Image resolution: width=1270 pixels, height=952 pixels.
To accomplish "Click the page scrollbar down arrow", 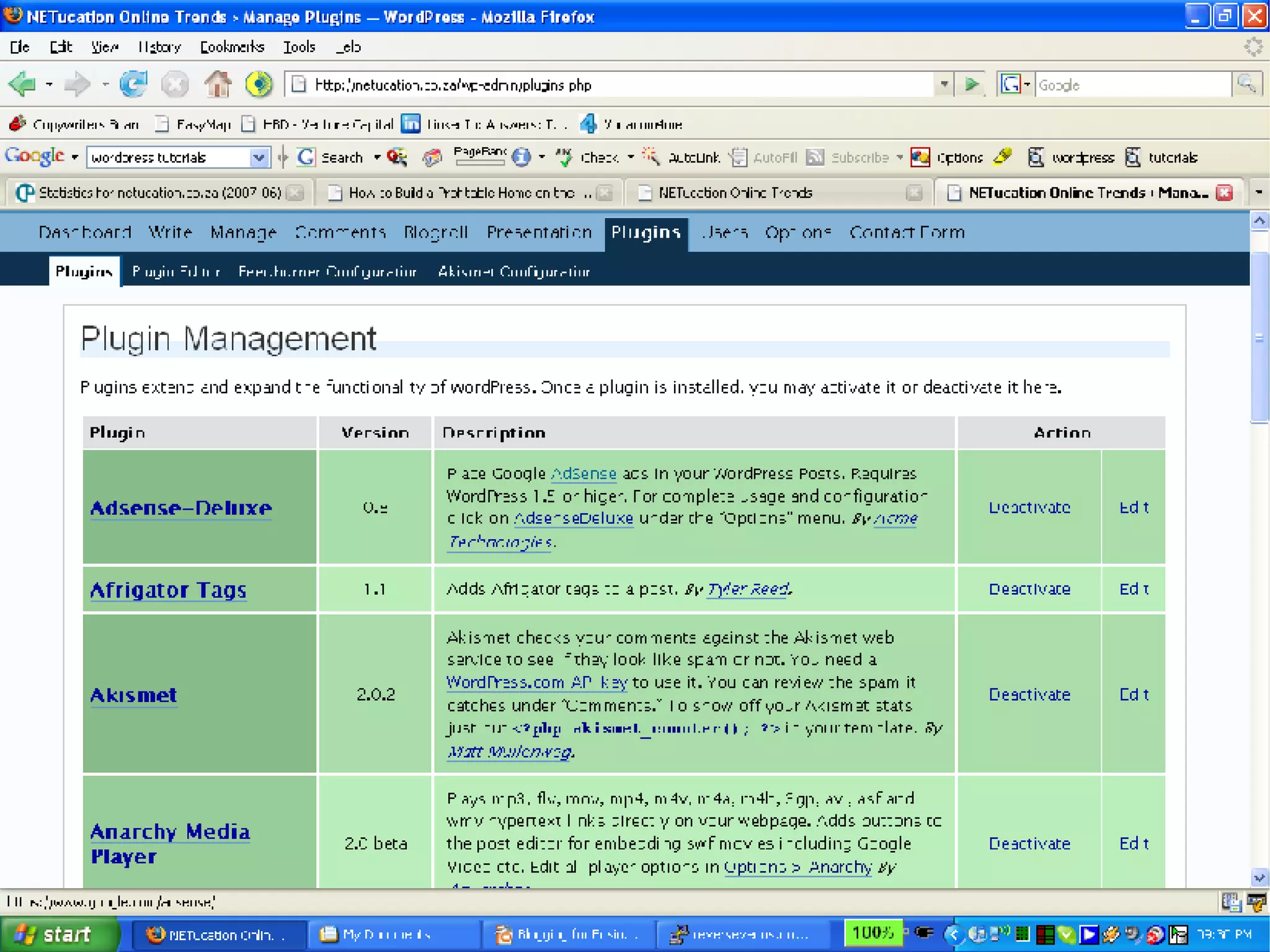I will pos(1259,877).
